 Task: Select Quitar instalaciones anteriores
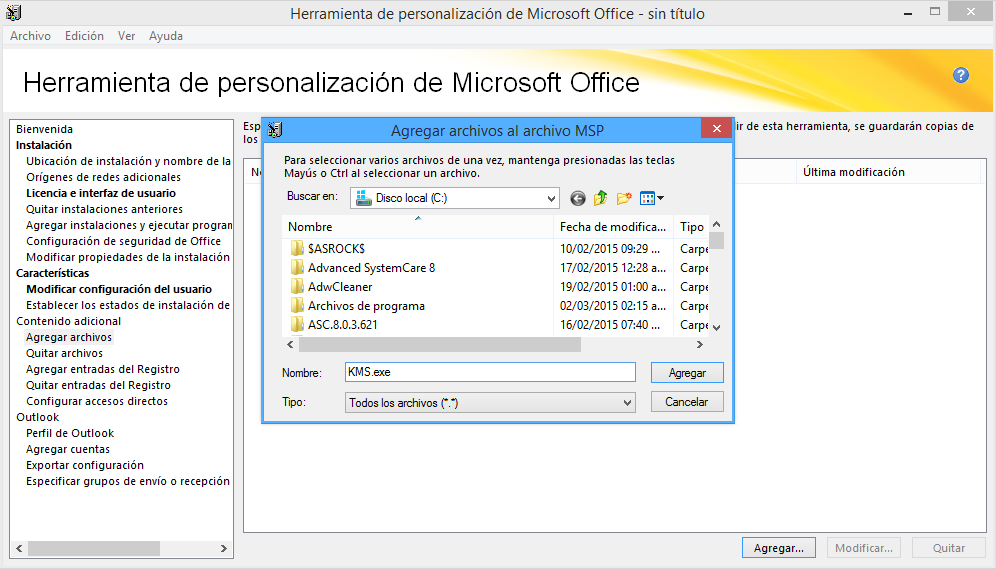tap(104, 209)
